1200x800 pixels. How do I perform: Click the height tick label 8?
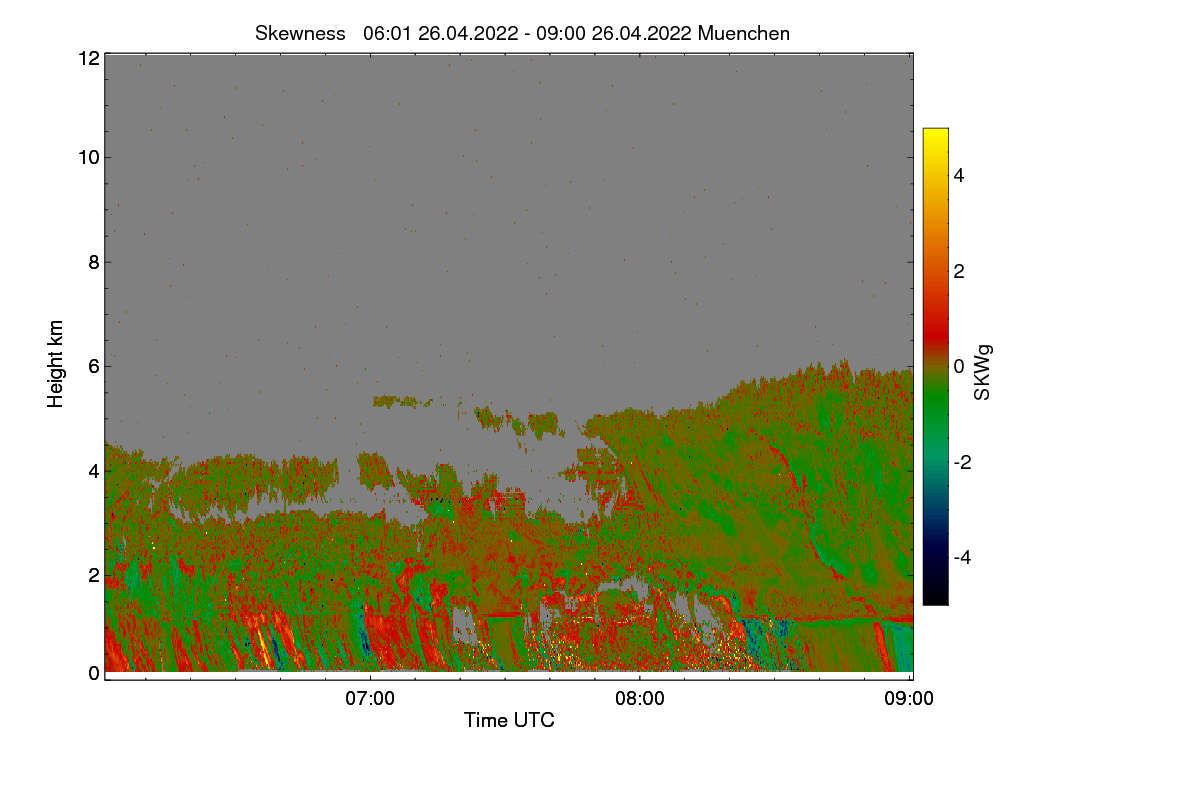point(94,262)
